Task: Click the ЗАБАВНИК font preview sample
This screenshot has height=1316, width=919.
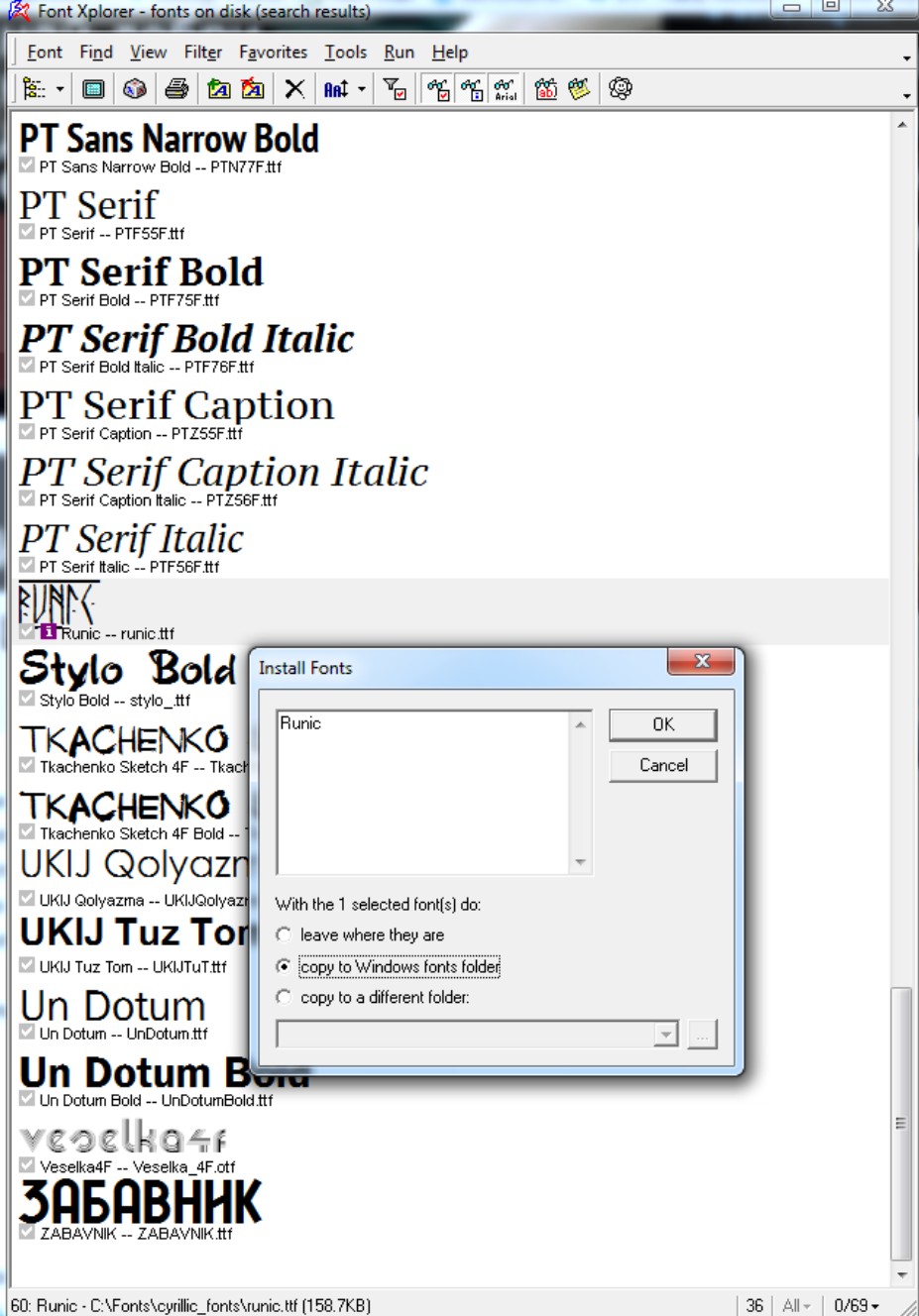Action: (140, 1202)
